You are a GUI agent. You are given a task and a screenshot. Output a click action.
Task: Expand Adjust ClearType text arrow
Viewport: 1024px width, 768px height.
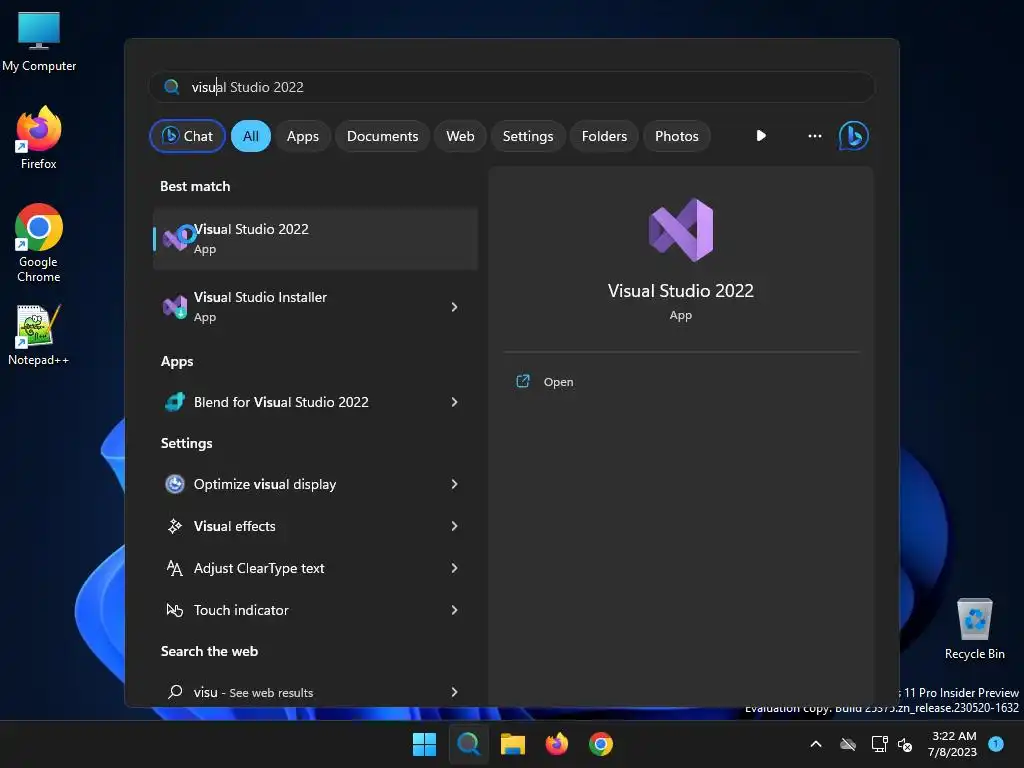click(455, 568)
